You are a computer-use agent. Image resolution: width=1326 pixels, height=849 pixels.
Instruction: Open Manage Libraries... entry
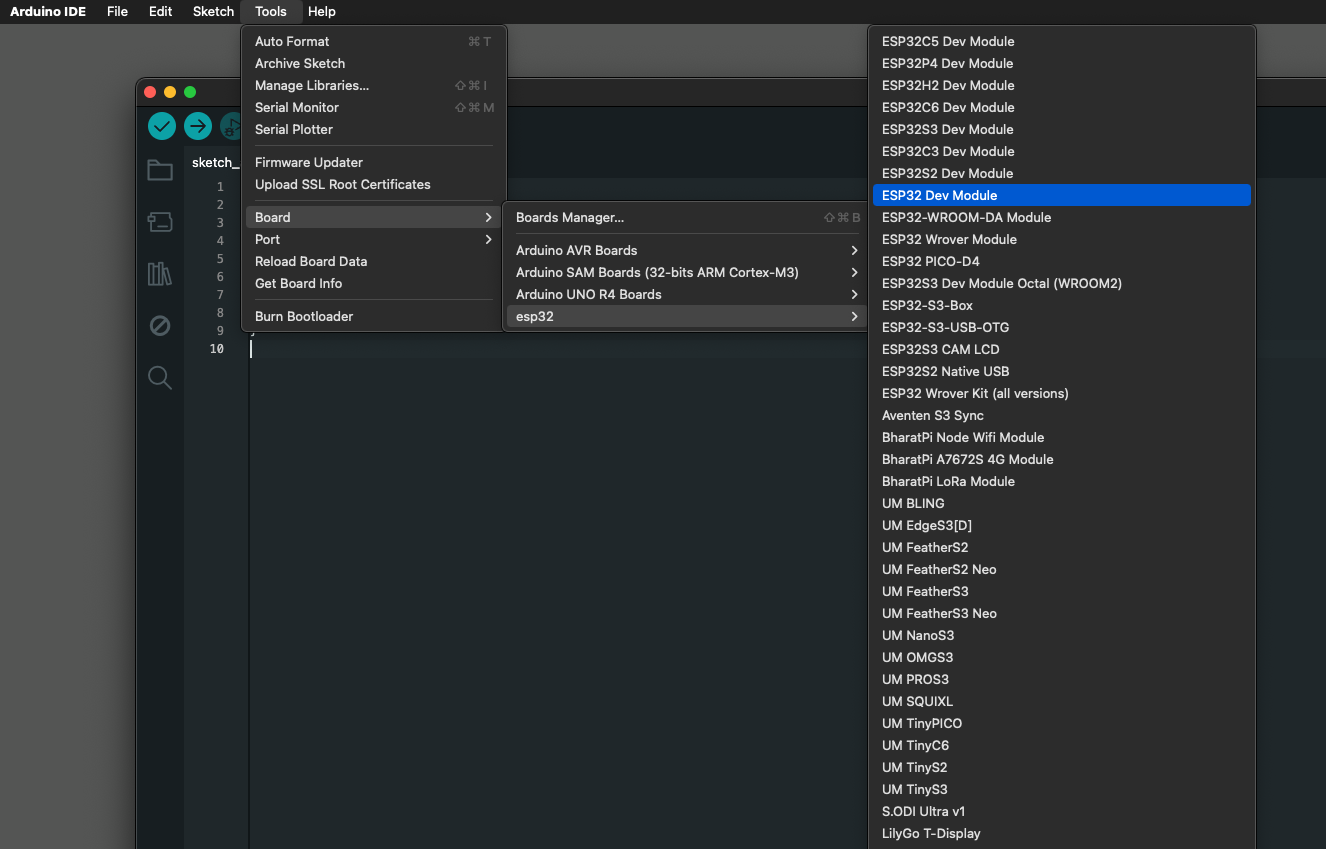coord(374,85)
